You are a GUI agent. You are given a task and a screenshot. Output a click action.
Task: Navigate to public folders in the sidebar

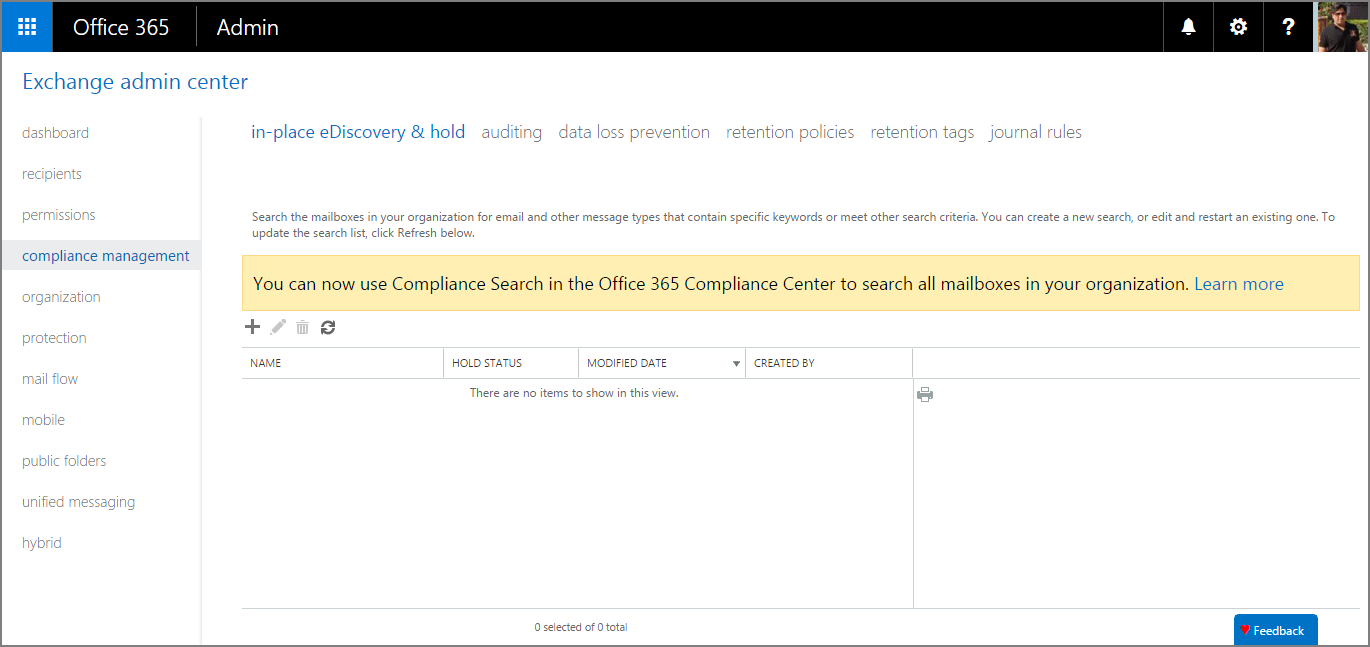click(64, 461)
